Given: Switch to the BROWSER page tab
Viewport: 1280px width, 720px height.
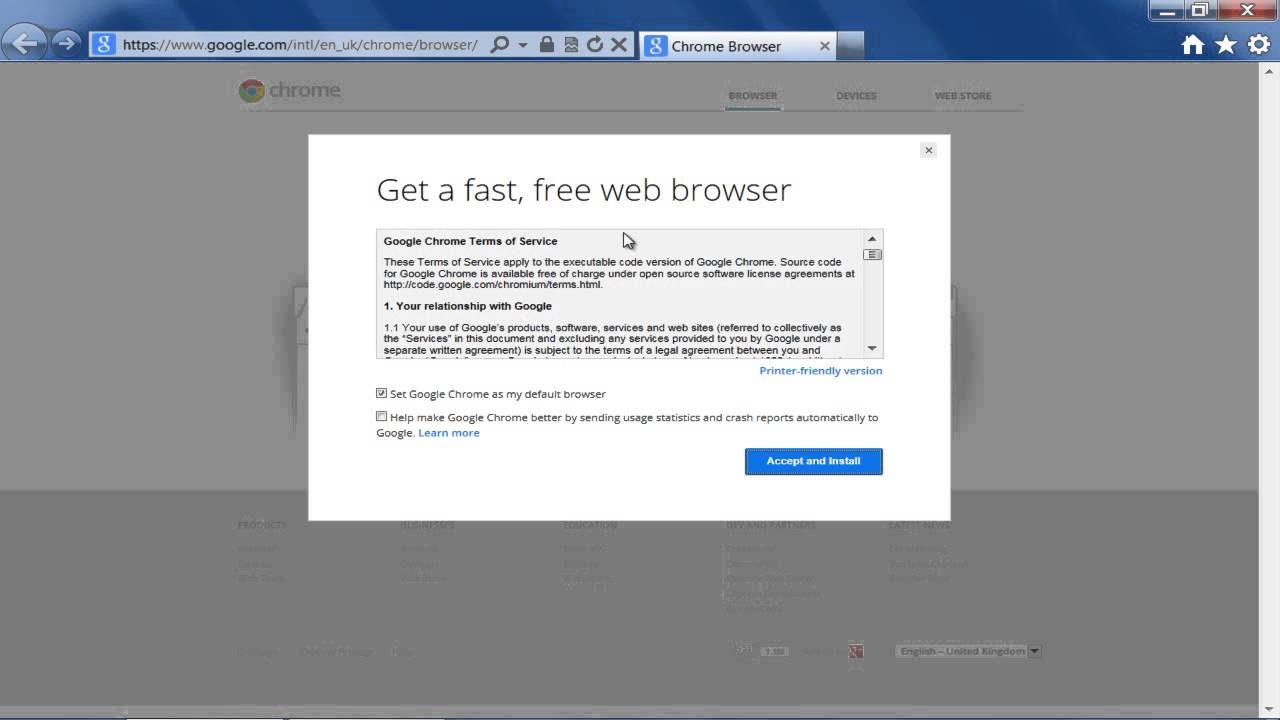Looking at the screenshot, I should [753, 96].
